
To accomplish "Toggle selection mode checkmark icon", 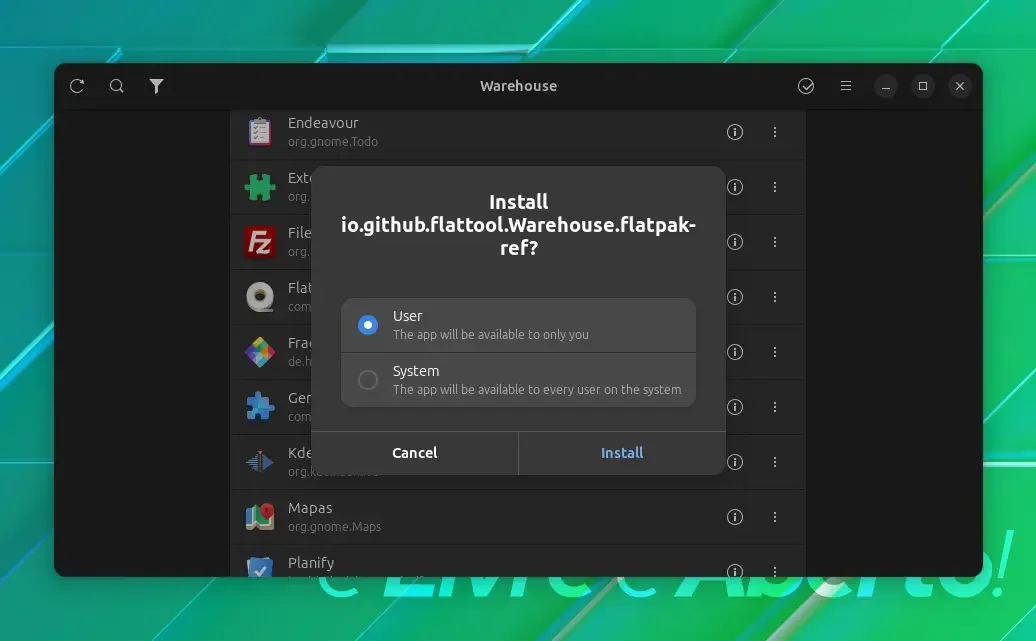I will point(806,86).
